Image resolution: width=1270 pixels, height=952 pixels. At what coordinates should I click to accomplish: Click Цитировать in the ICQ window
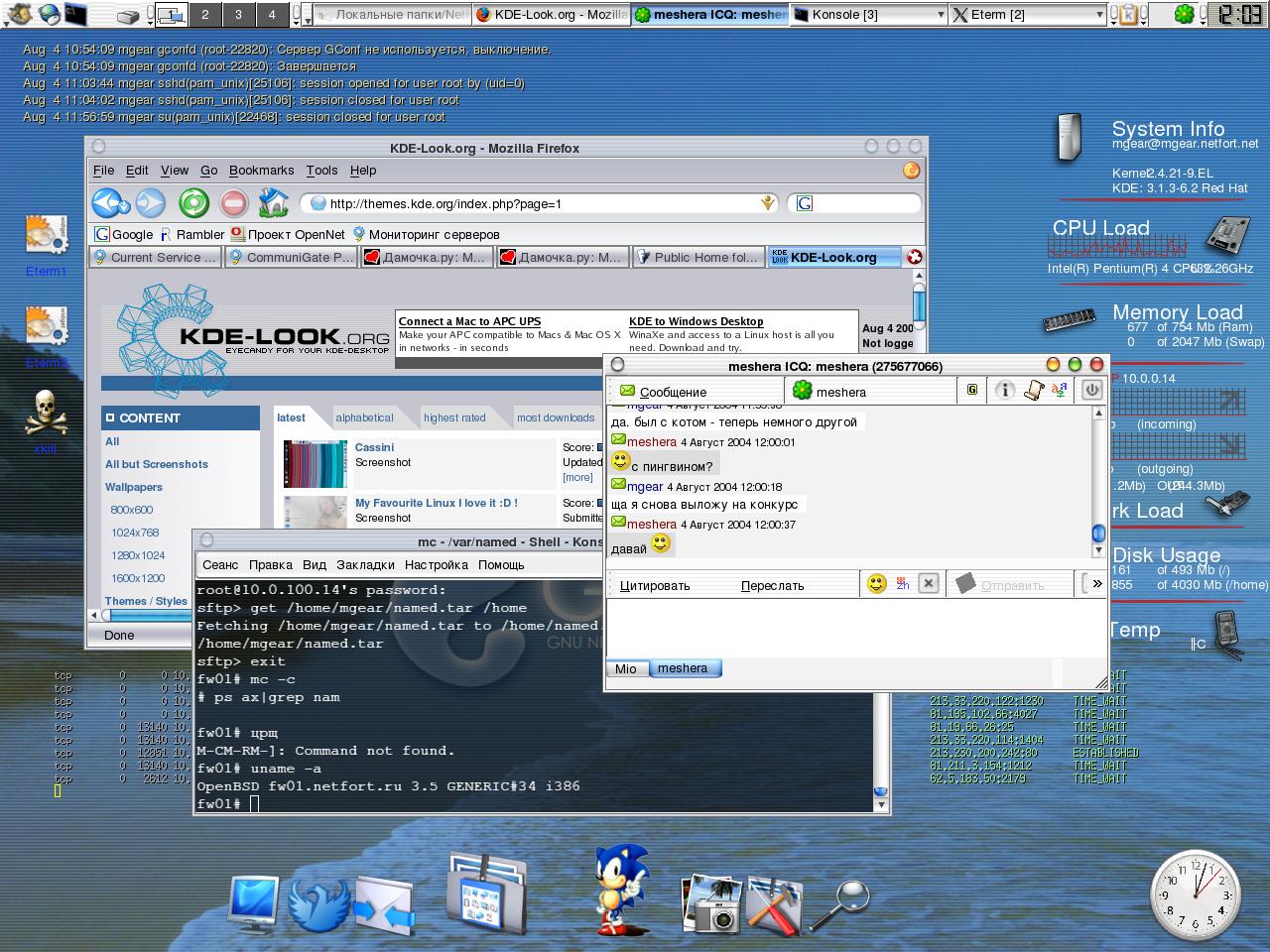[x=655, y=585]
